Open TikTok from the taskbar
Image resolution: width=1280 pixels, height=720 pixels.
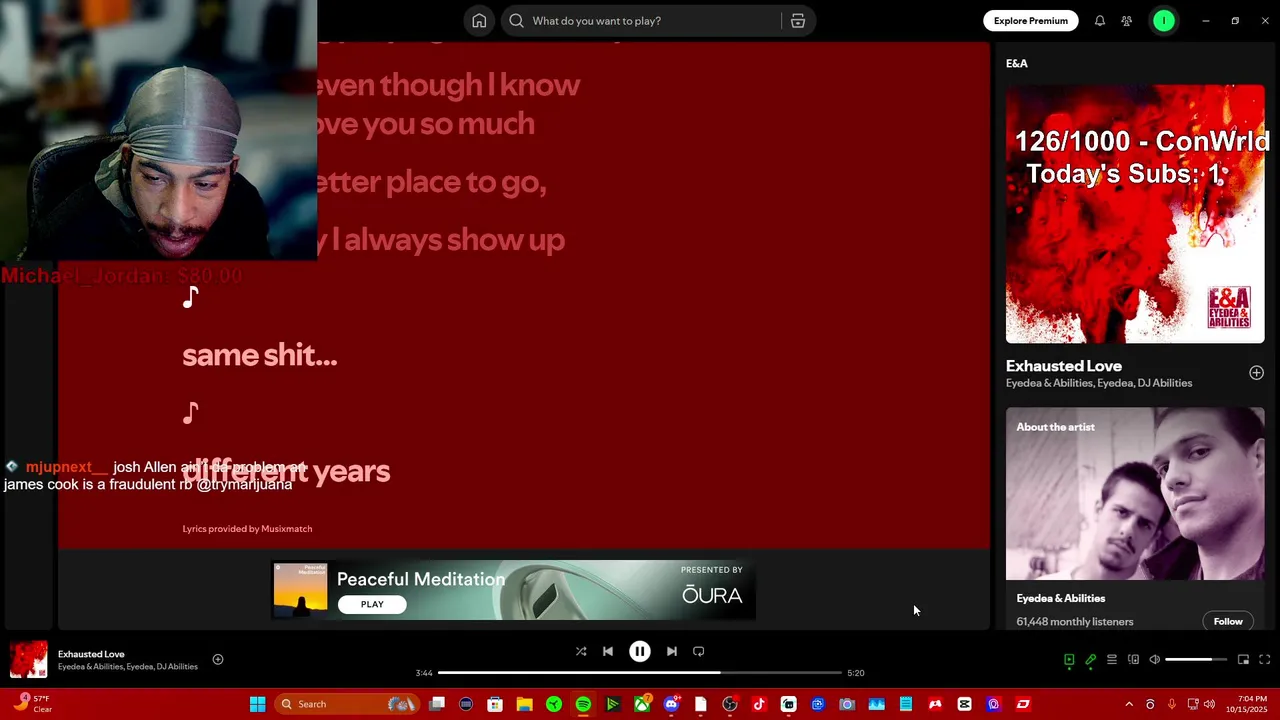[x=759, y=704]
